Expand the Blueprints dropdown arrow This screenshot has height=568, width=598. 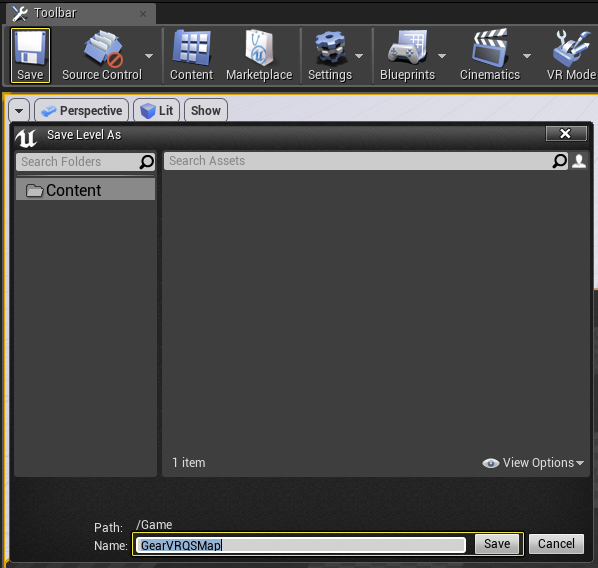click(x=442, y=56)
